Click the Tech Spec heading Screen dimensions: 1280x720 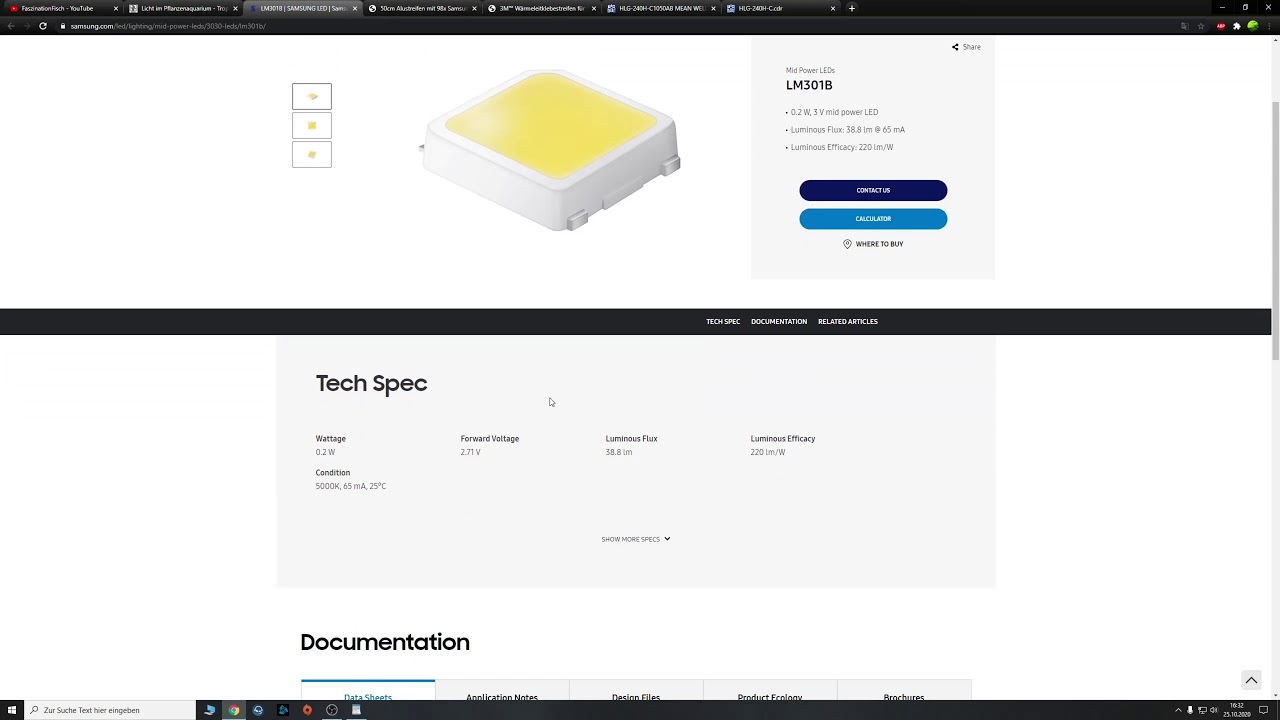tap(371, 384)
